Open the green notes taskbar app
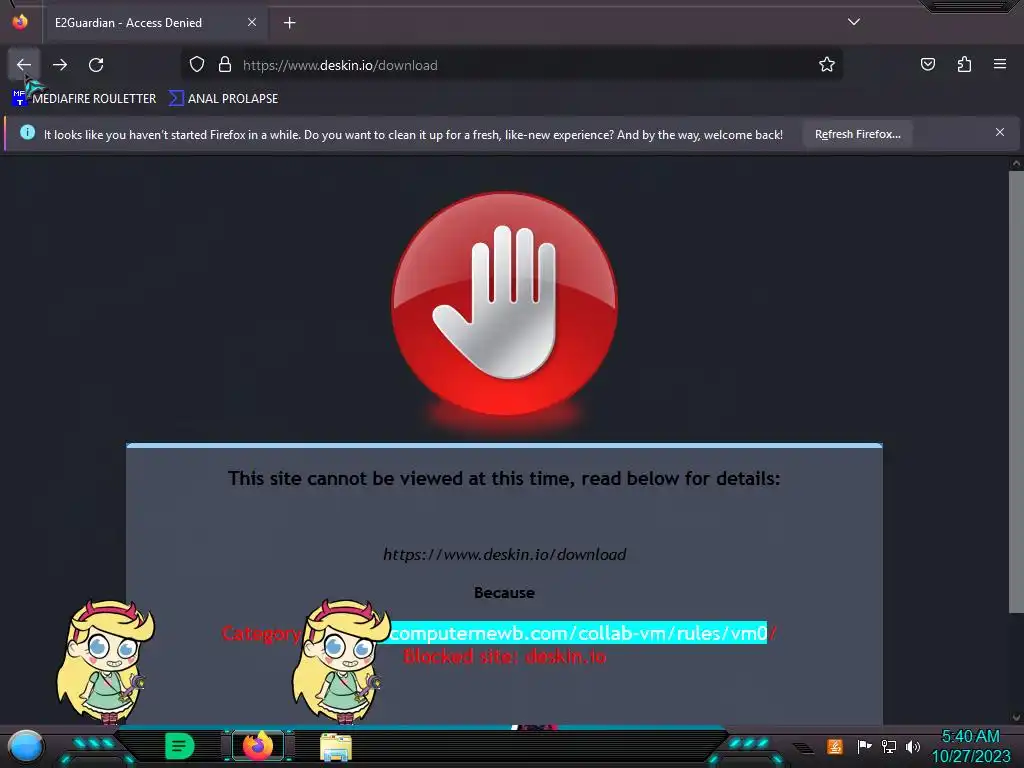The width and height of the screenshot is (1024, 768). 180,746
